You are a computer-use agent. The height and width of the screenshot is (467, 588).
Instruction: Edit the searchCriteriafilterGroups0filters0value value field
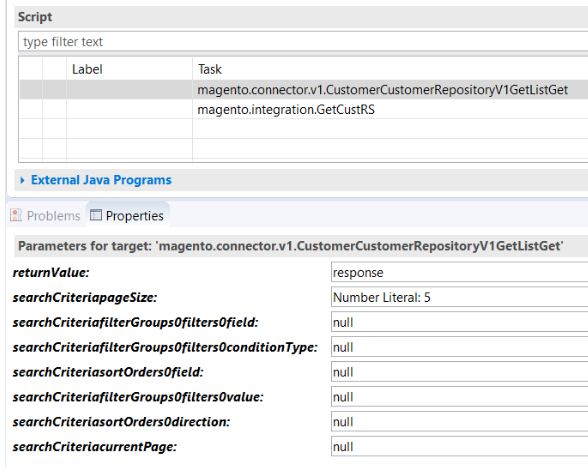pyautogui.click(x=459, y=397)
